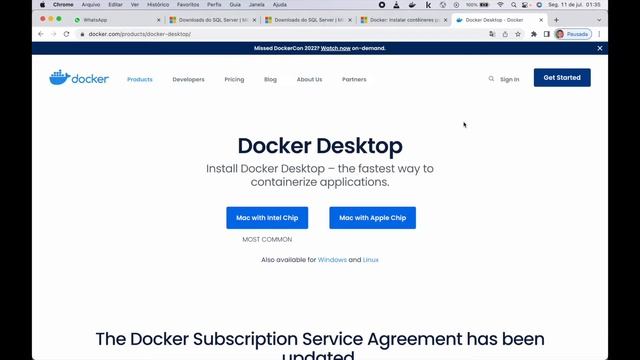The image size is (640, 360).
Task: Click the Docker whale logo
Action: point(79,78)
